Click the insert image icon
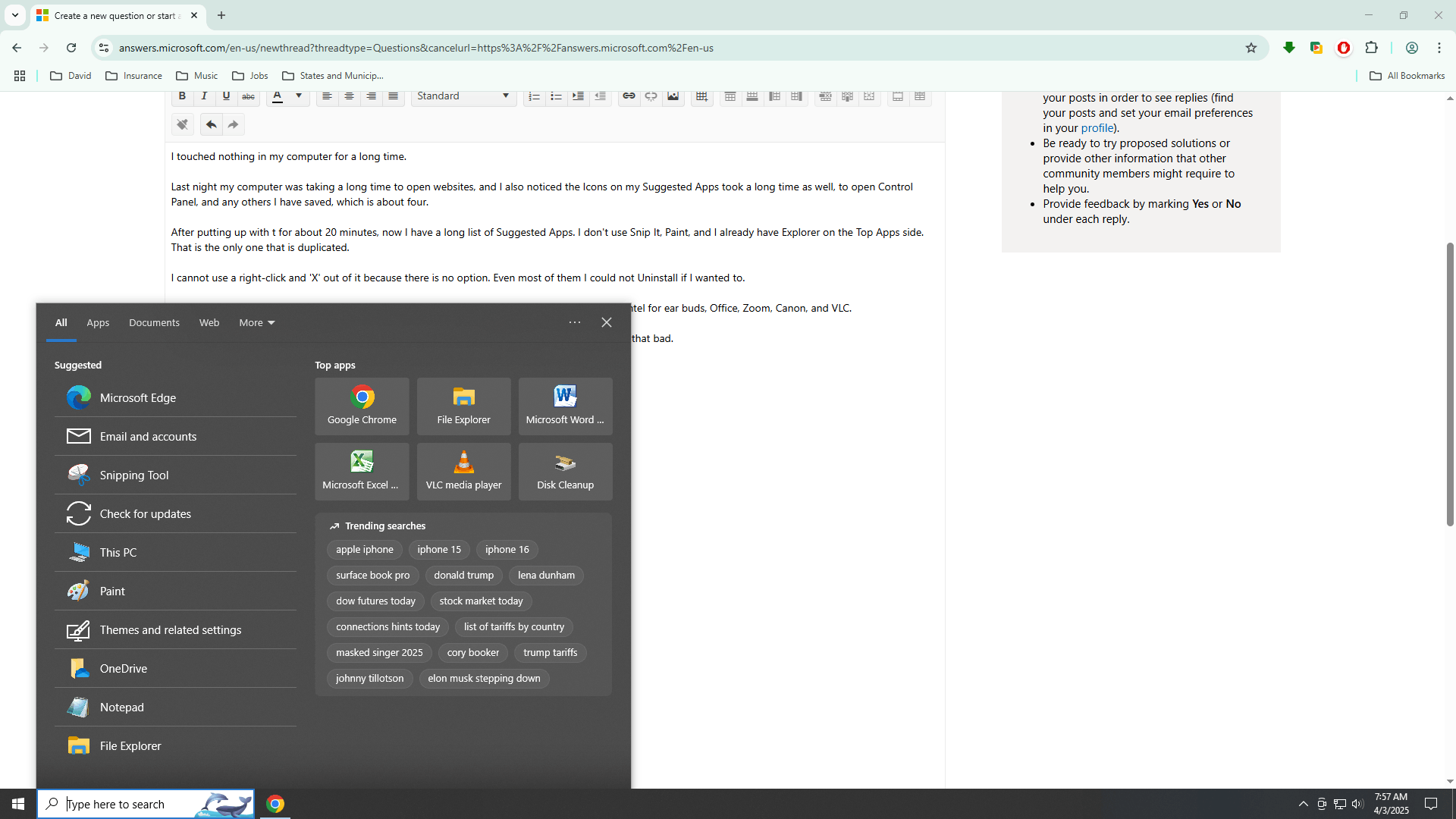 (673, 96)
